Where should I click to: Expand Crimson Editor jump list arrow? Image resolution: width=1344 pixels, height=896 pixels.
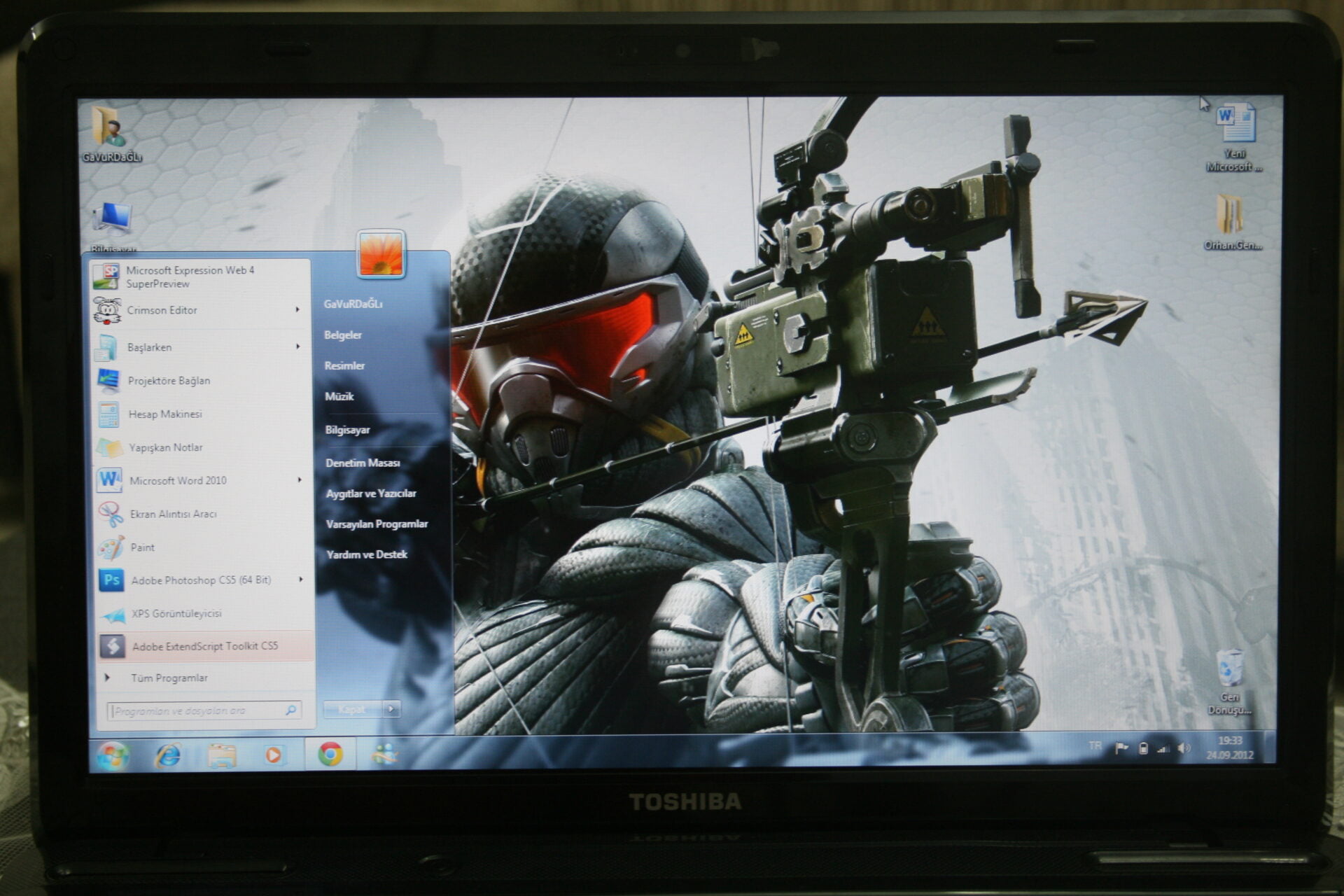[297, 309]
